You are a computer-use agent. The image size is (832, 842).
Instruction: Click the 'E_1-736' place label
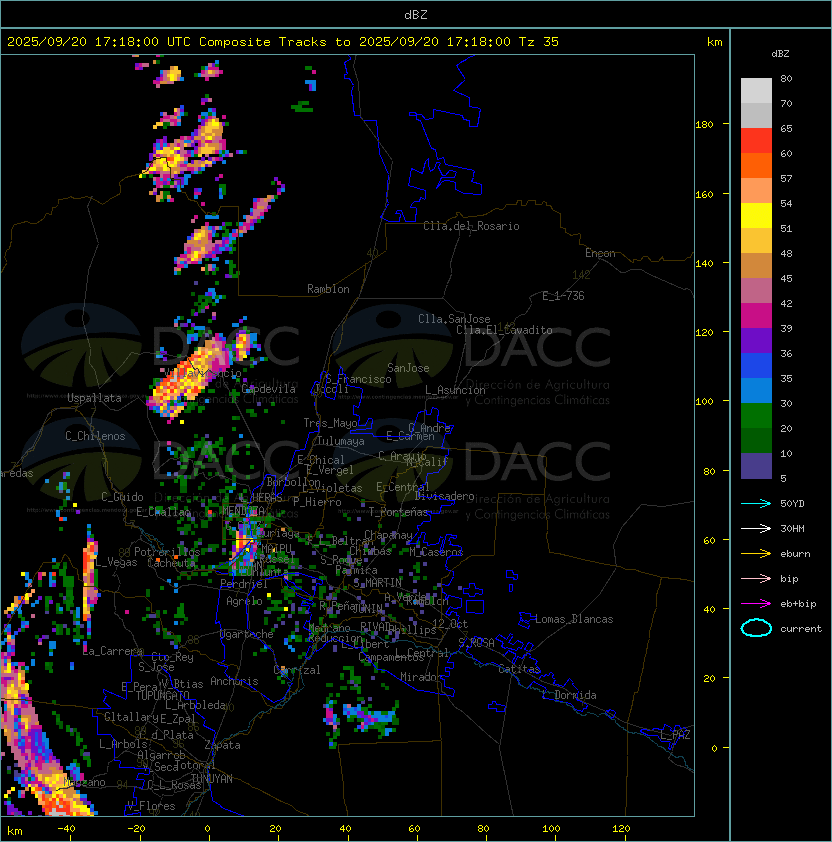coord(563,296)
